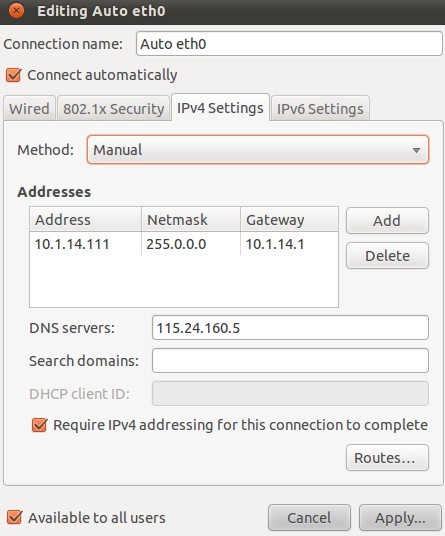Click the Connection name text field
The width and height of the screenshot is (445, 536).
coord(289,44)
